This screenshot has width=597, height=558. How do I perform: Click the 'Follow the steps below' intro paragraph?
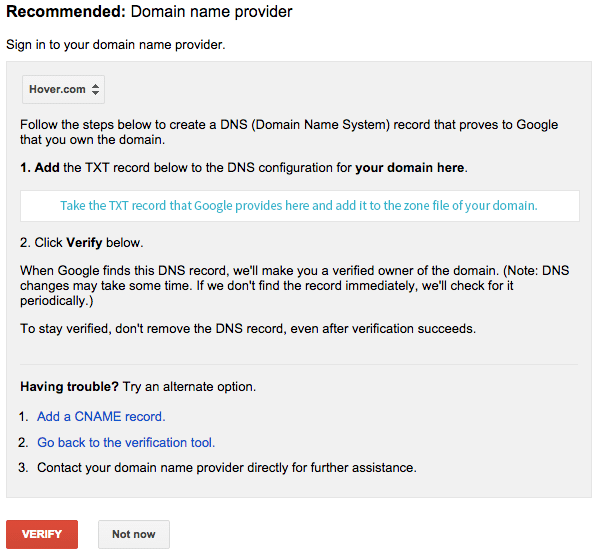289,132
